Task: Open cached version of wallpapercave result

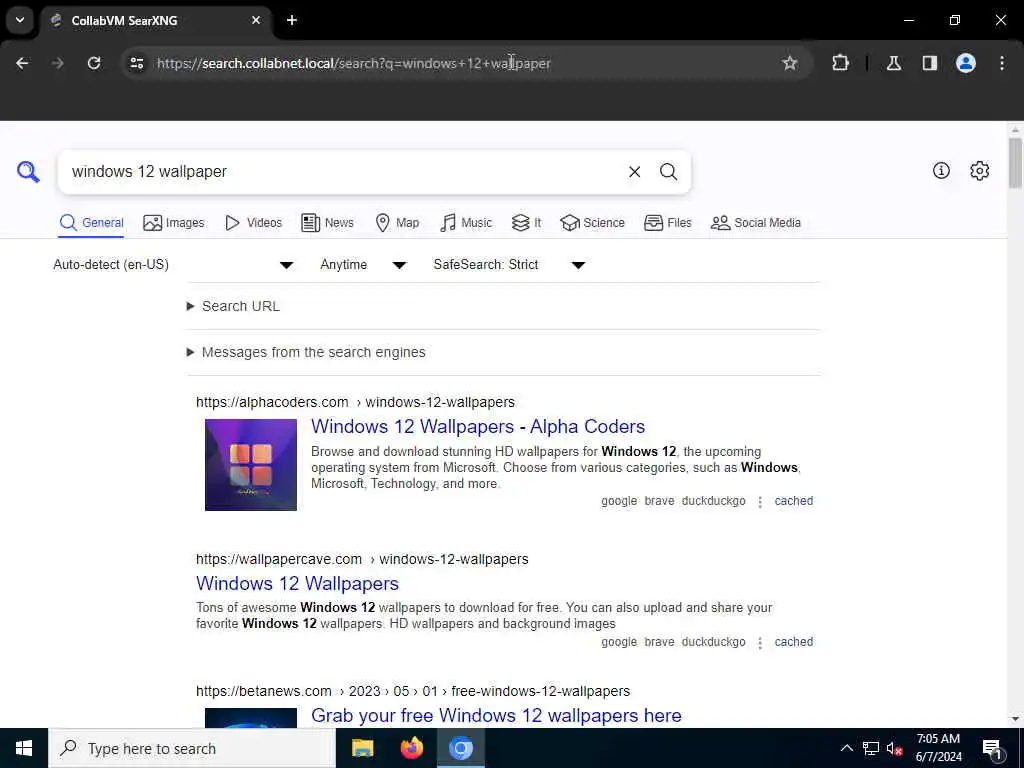Action: tap(793, 642)
